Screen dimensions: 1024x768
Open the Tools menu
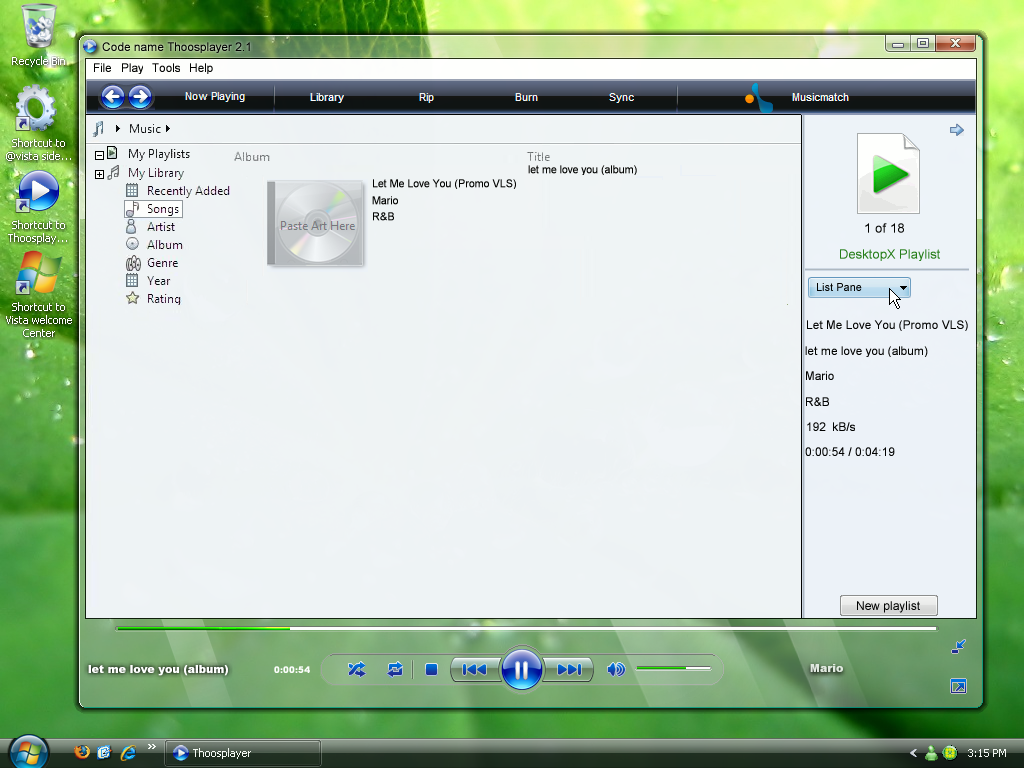point(166,68)
